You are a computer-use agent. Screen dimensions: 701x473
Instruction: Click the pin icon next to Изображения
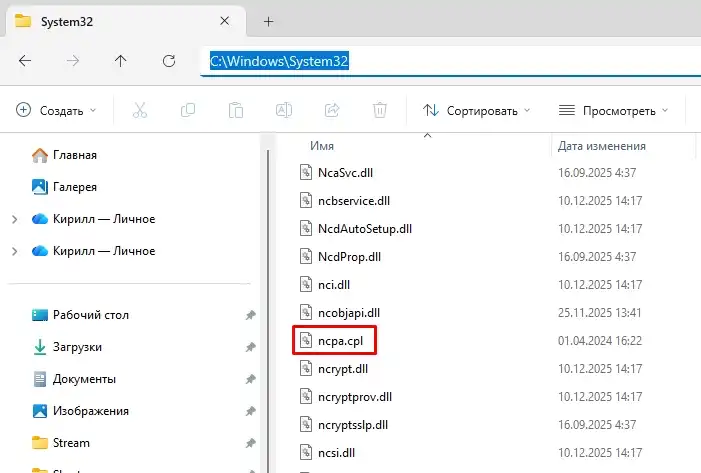(250, 411)
